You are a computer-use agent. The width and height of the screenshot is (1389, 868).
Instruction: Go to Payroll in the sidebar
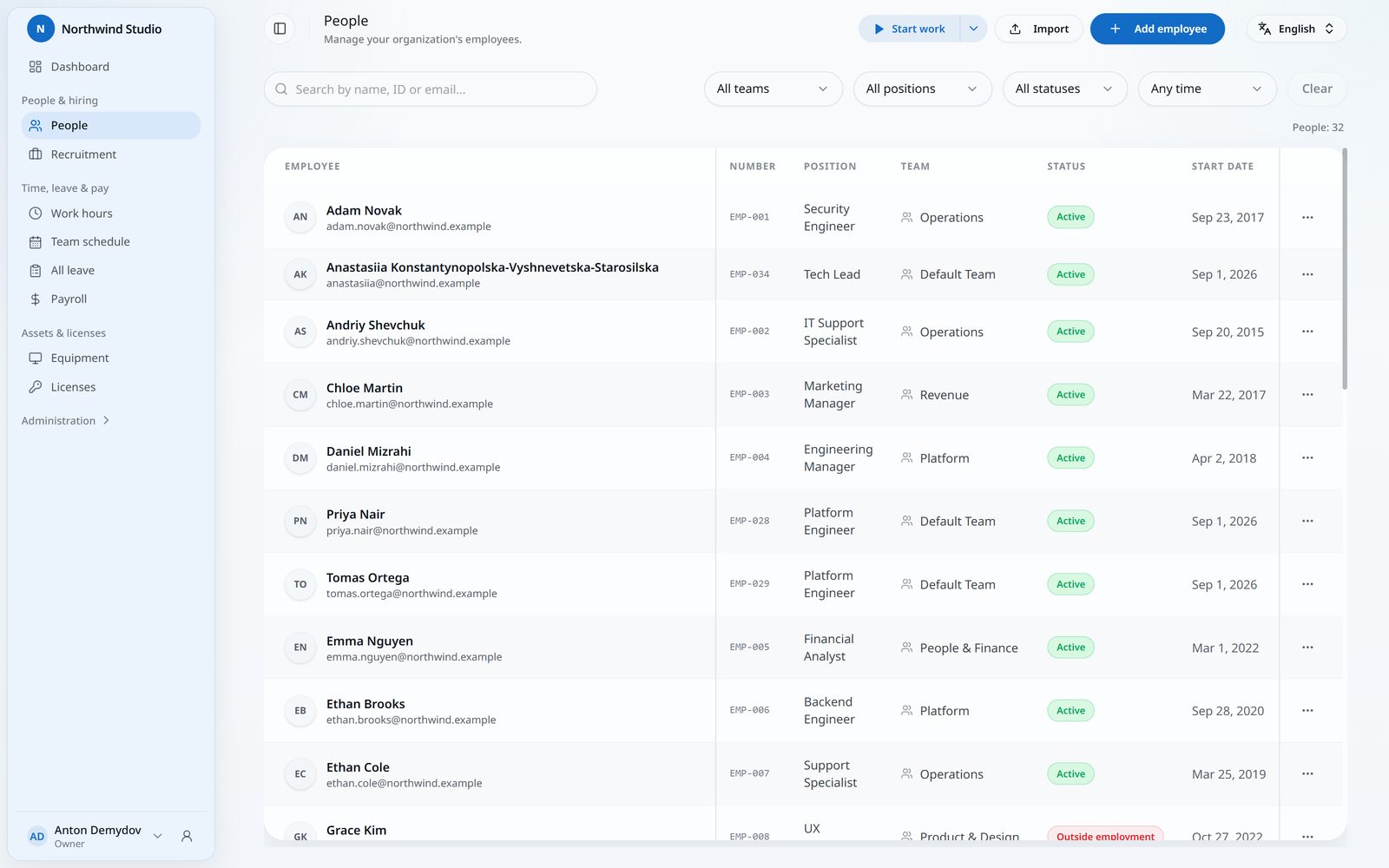coord(111,299)
